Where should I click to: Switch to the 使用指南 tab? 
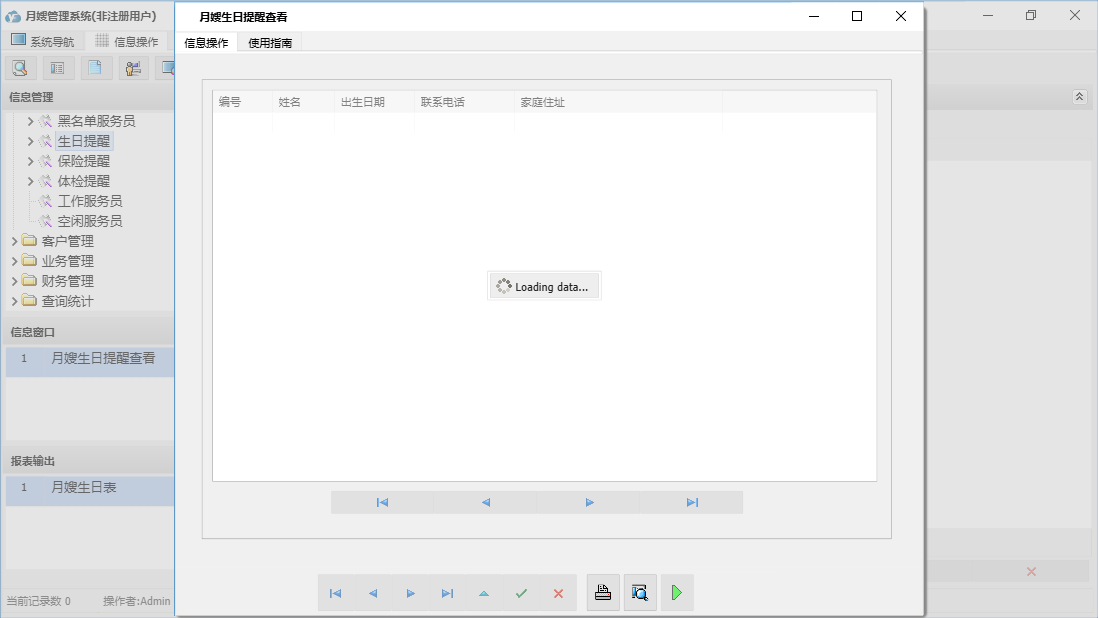(270, 43)
